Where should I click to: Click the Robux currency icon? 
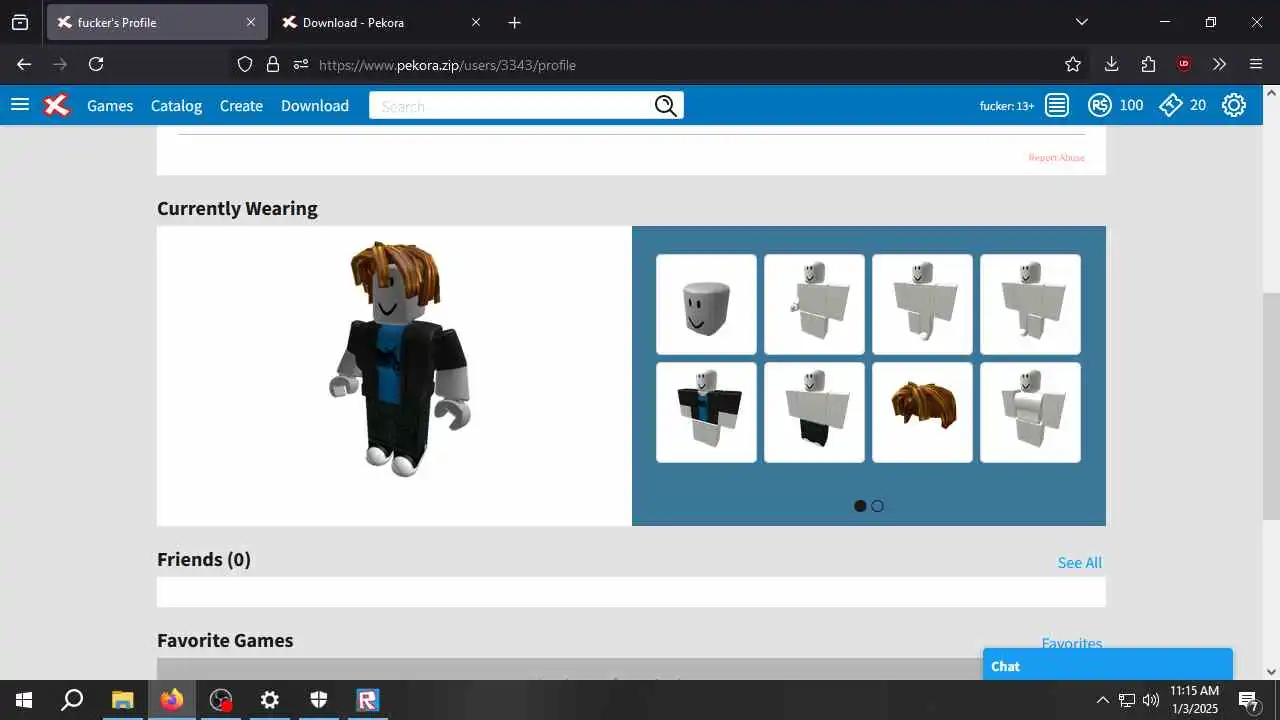1100,105
